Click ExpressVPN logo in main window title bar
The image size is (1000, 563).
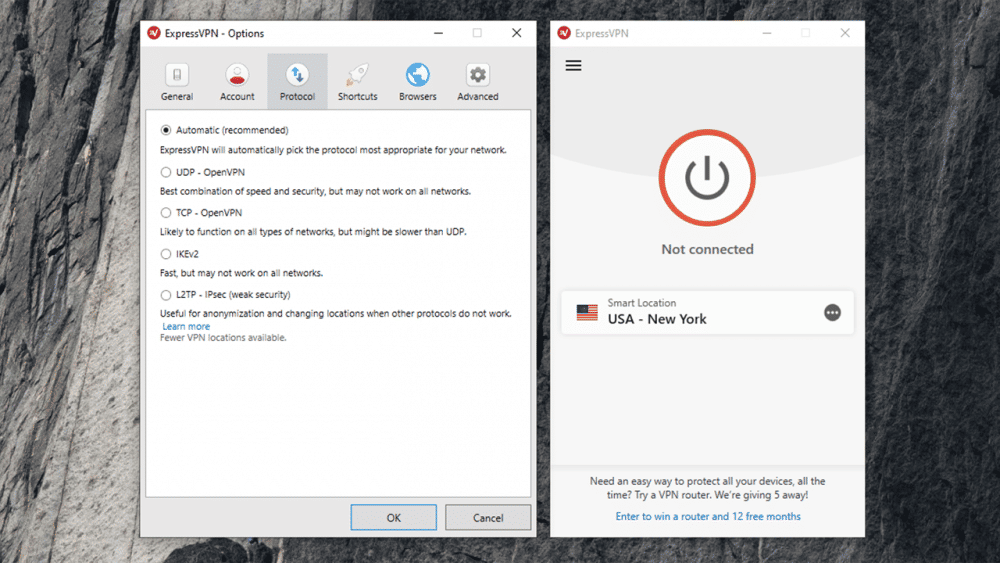(564, 33)
